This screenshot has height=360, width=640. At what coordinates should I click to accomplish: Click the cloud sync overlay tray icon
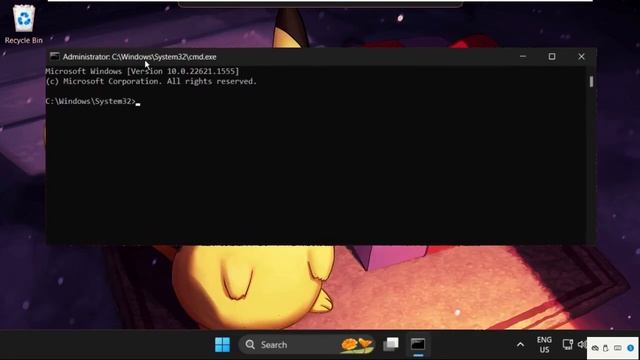point(596,348)
